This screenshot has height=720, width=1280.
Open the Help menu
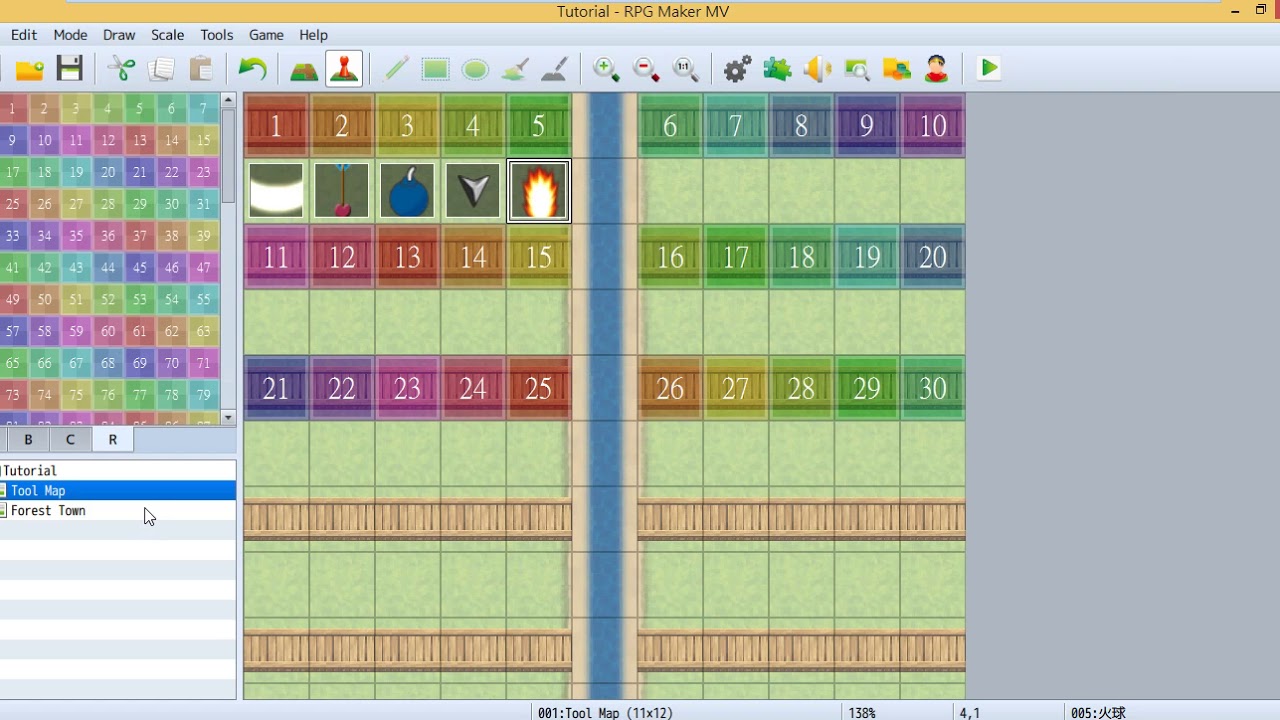tap(313, 35)
